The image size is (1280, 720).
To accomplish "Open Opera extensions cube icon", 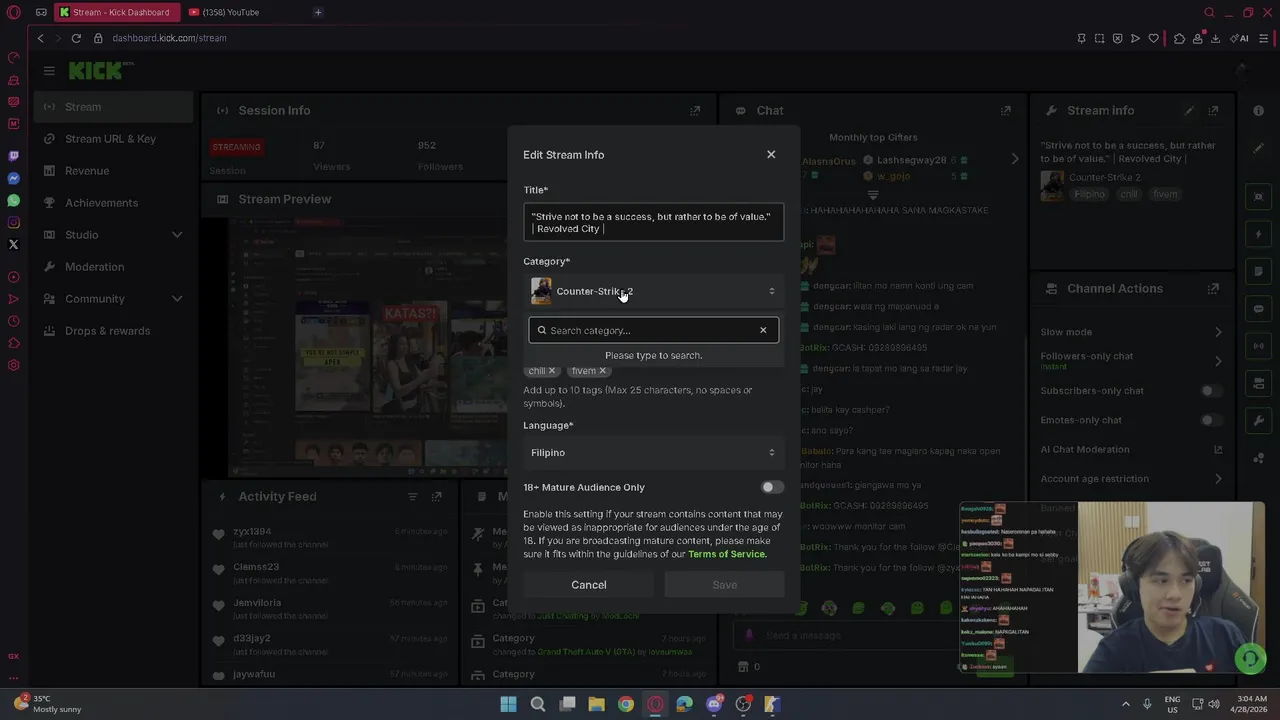I will (x=1179, y=38).
